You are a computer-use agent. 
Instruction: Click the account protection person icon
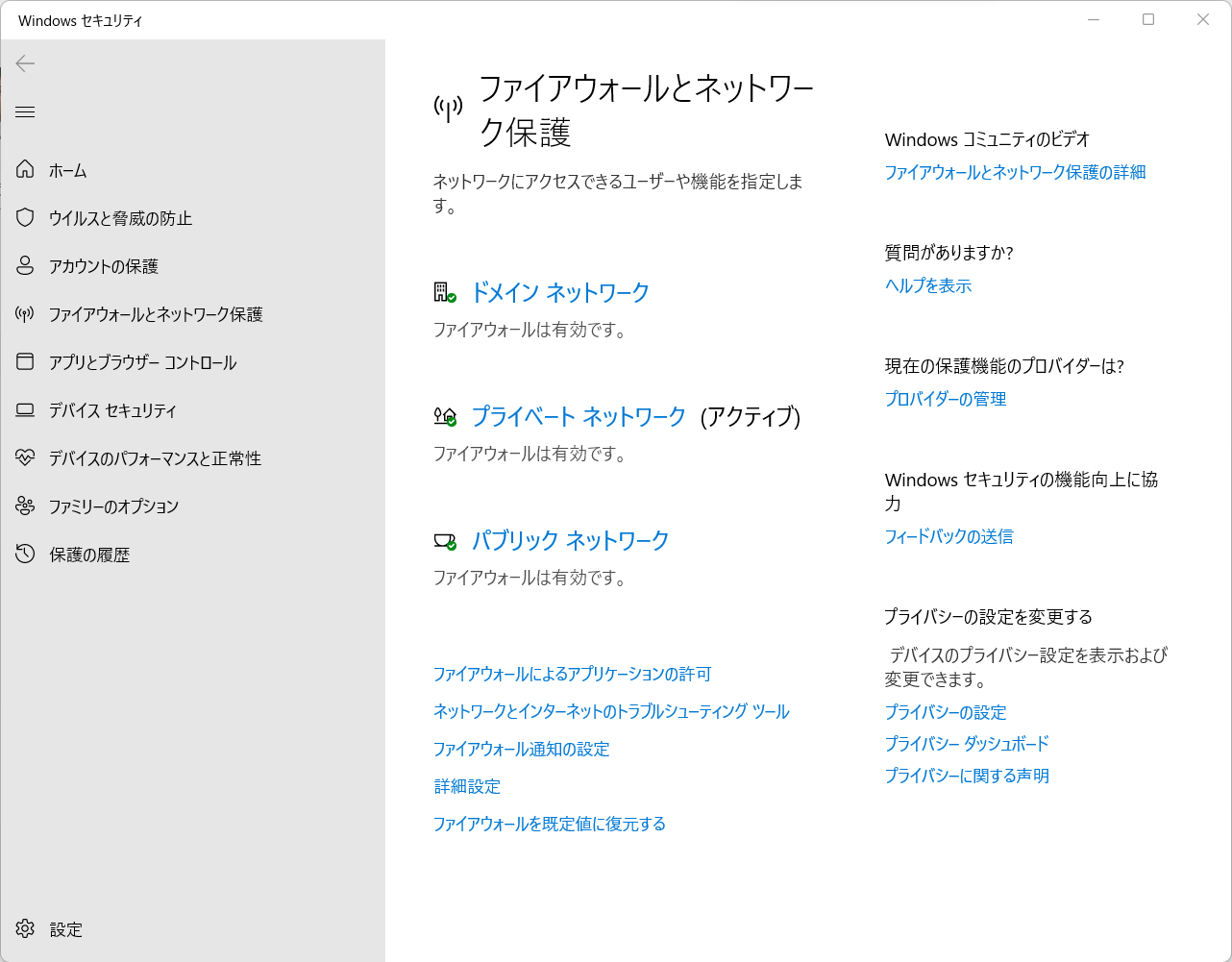[x=25, y=266]
